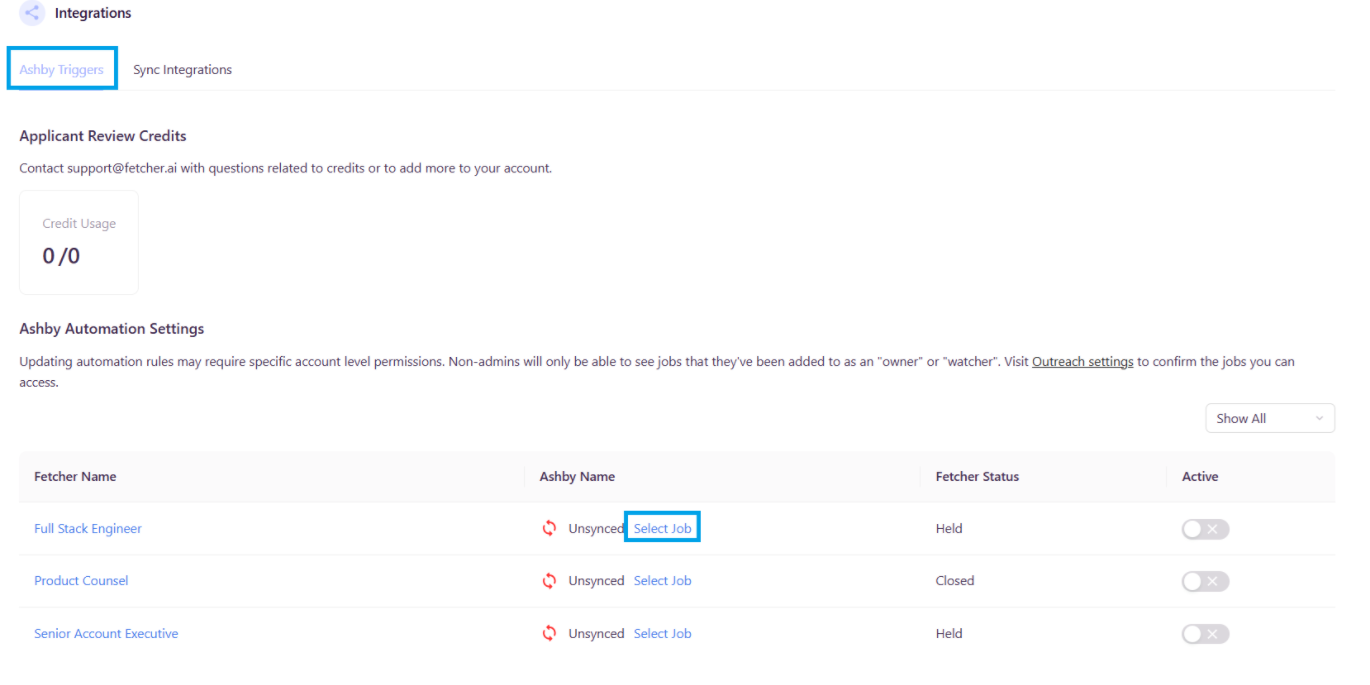The width and height of the screenshot is (1370, 685).
Task: Click the Credit Usage card
Action: tap(79, 243)
